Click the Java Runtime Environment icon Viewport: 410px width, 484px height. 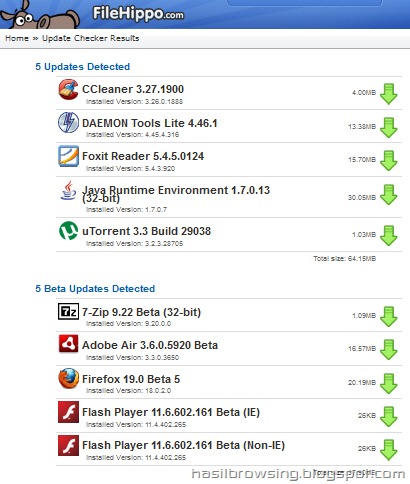(x=68, y=190)
